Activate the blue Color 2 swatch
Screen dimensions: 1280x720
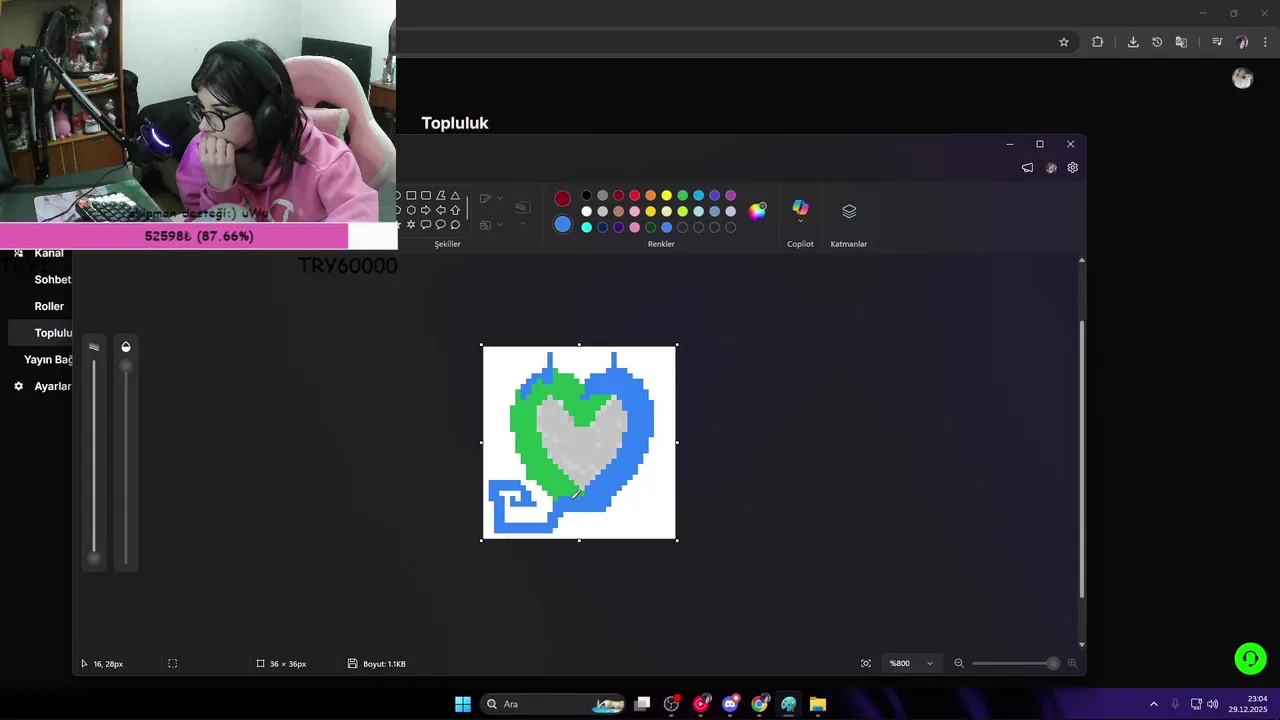[x=563, y=225]
